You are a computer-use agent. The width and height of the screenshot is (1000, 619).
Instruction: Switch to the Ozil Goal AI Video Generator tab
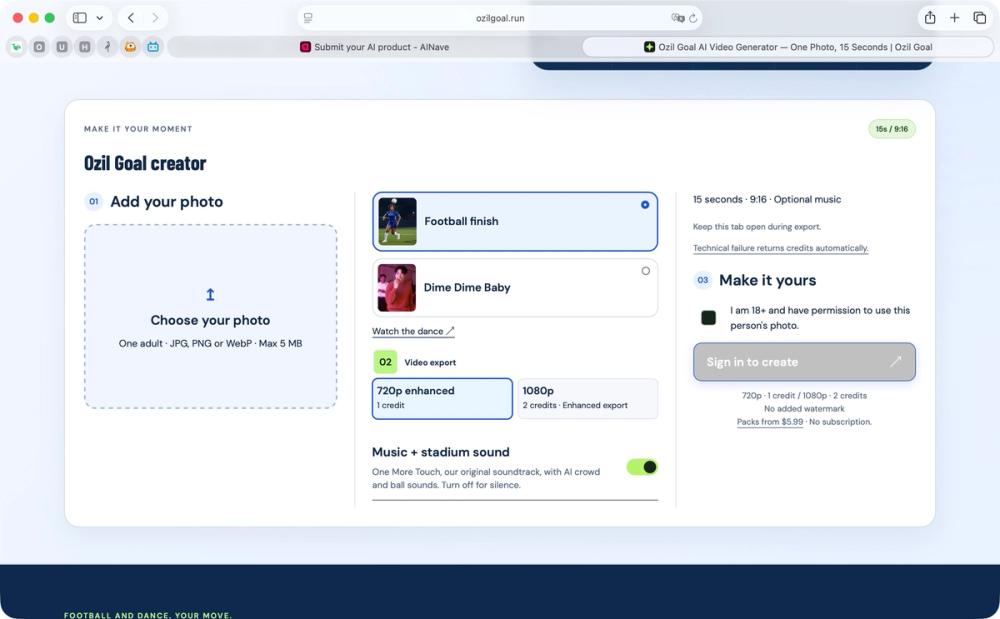point(788,47)
